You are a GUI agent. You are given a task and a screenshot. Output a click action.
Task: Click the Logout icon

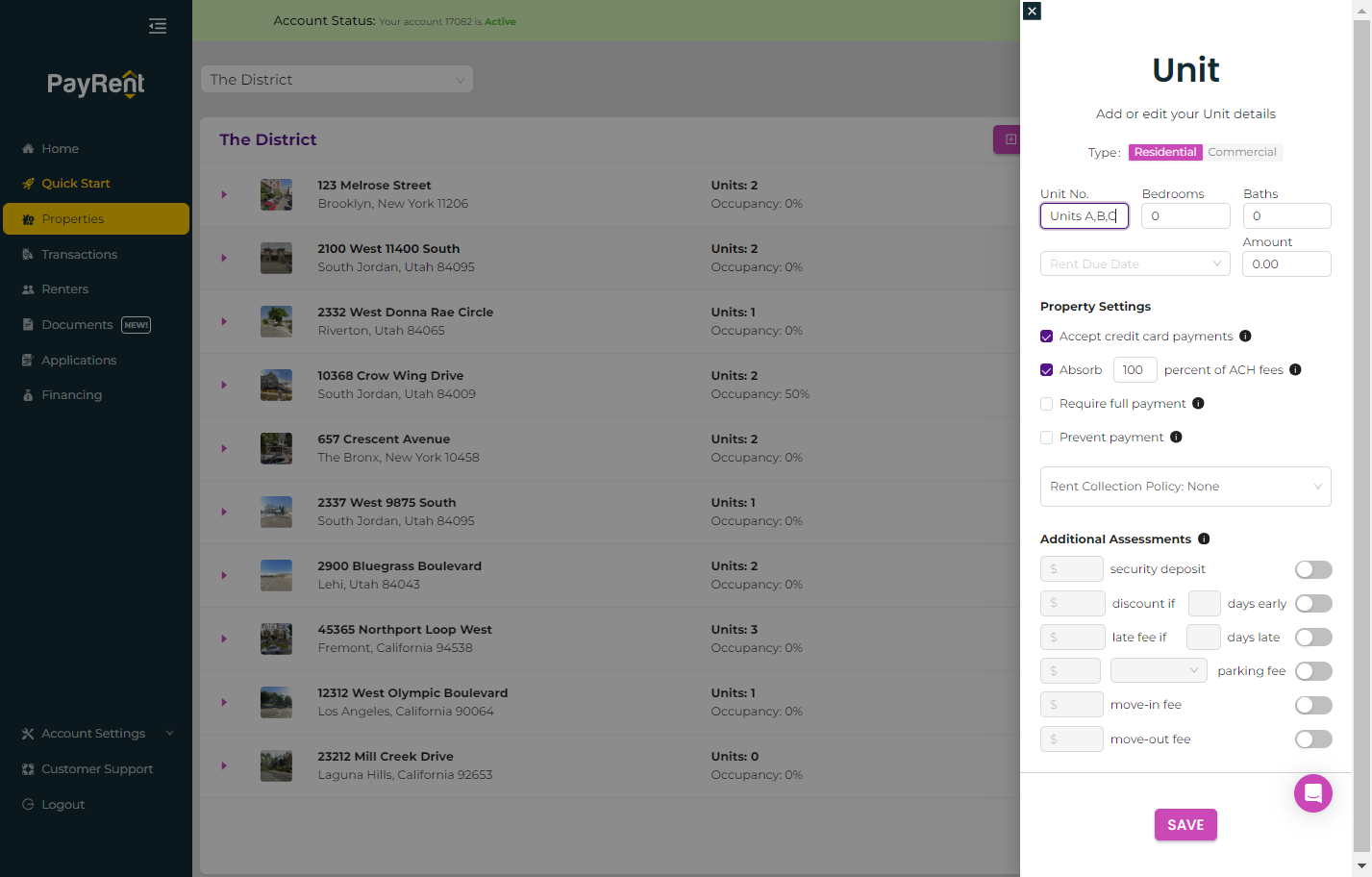pos(28,805)
